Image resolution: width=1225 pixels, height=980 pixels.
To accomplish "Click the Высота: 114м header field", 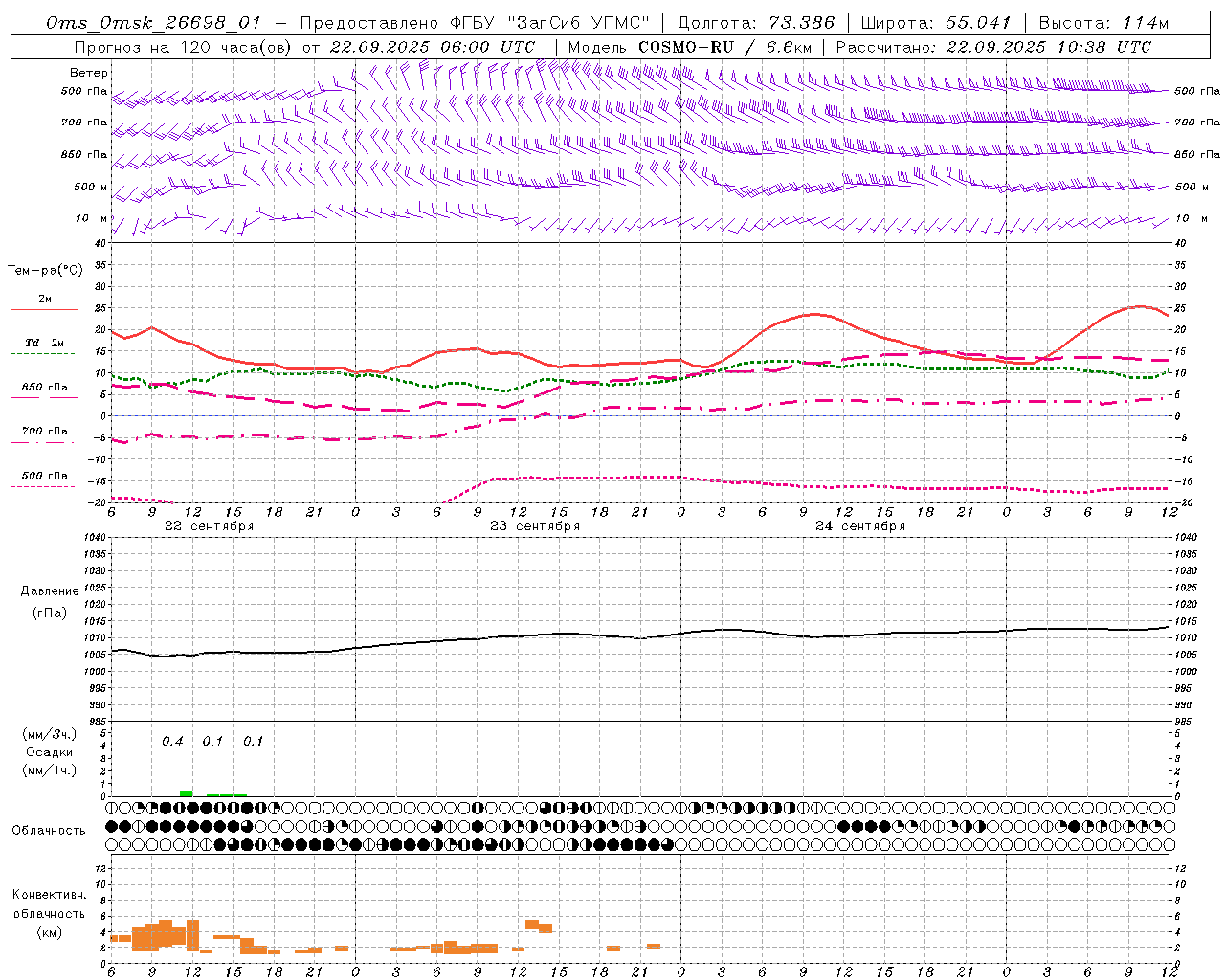I will pyautogui.click(x=1103, y=23).
